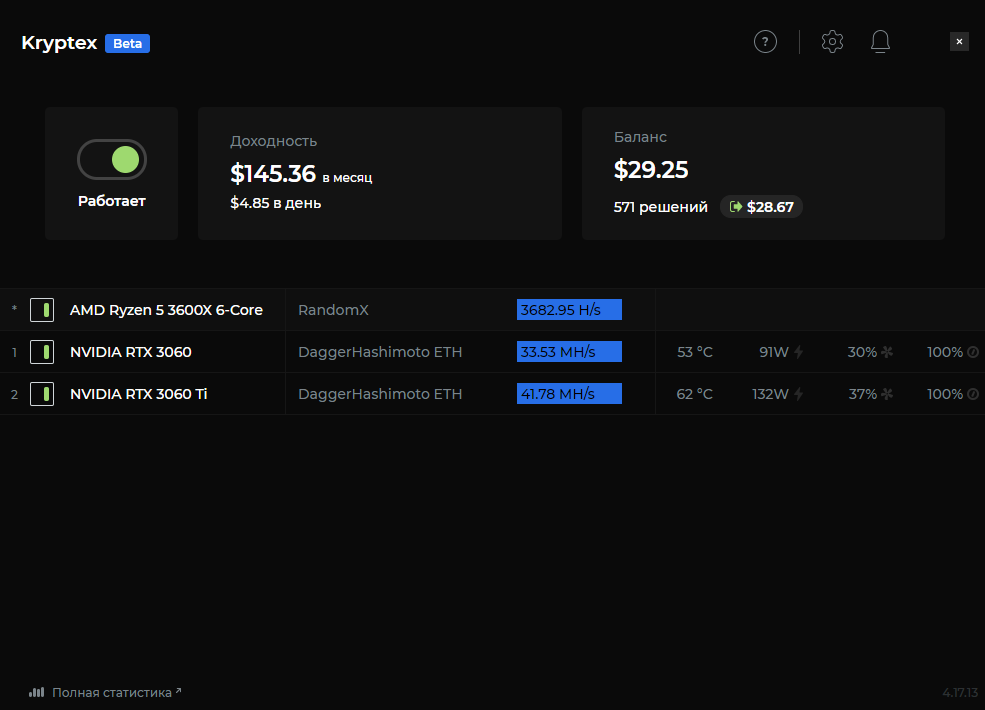Click the 41.78 MH/s hashrate bar
This screenshot has width=985, height=710.
569,394
